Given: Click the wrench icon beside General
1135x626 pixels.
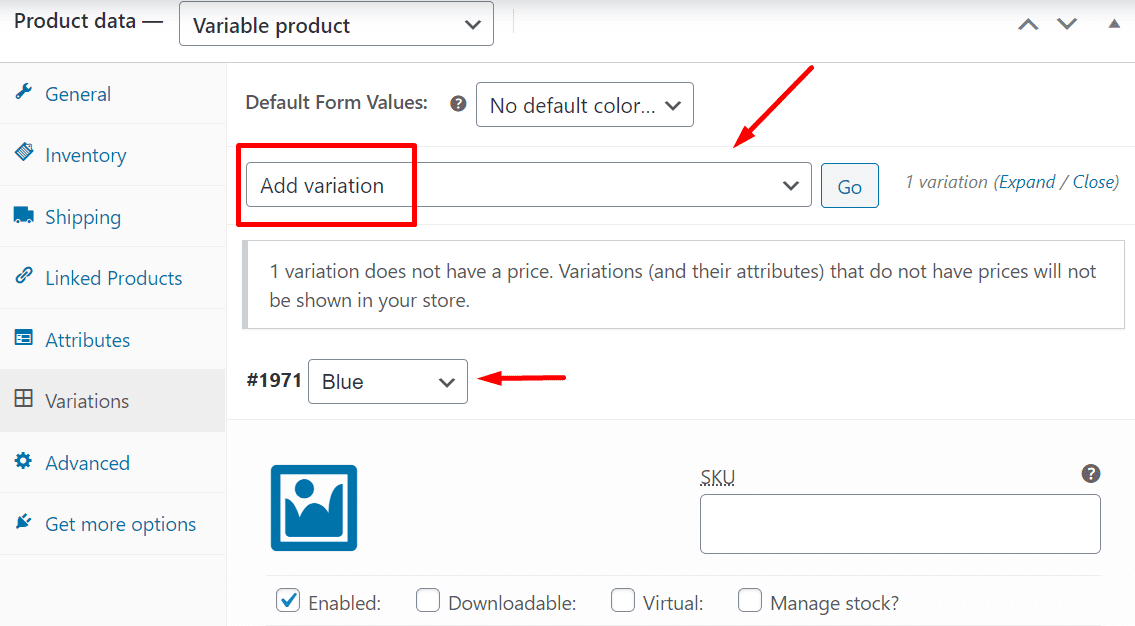Looking at the screenshot, I should point(23,92).
